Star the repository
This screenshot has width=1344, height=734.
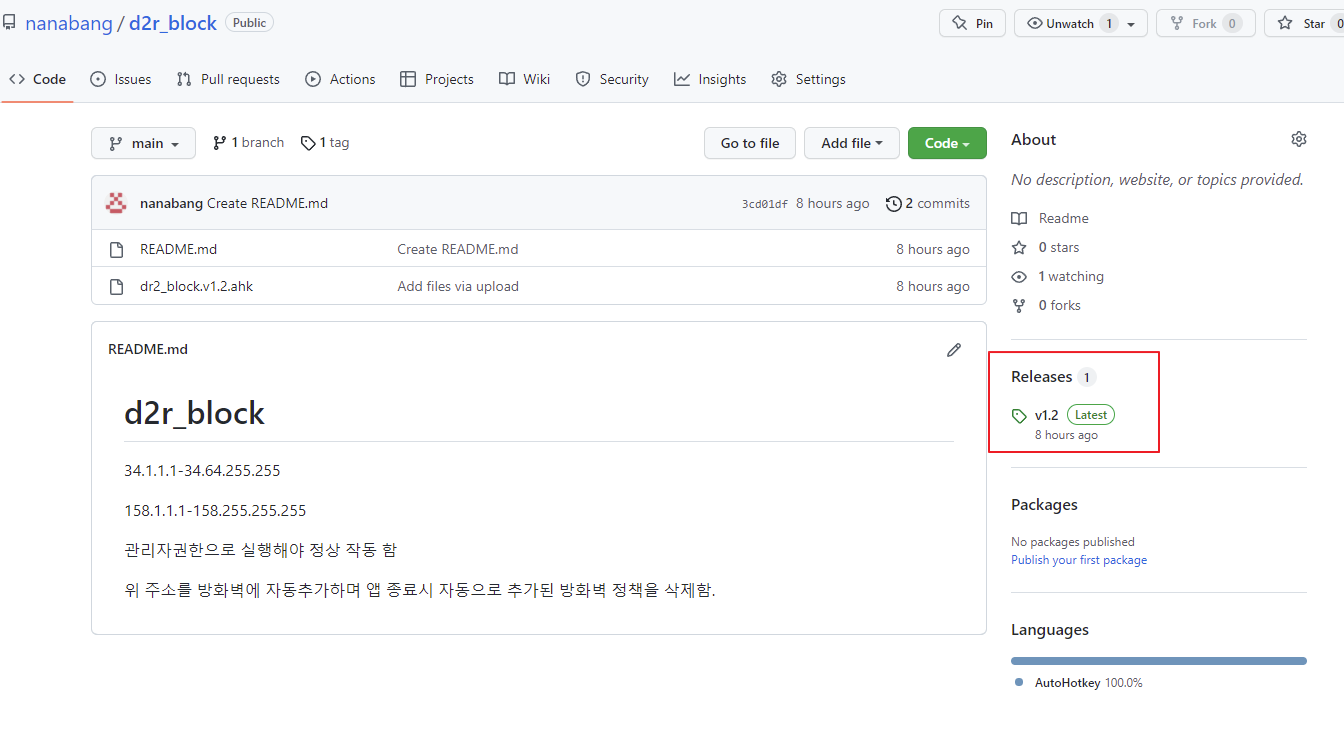pos(1304,23)
